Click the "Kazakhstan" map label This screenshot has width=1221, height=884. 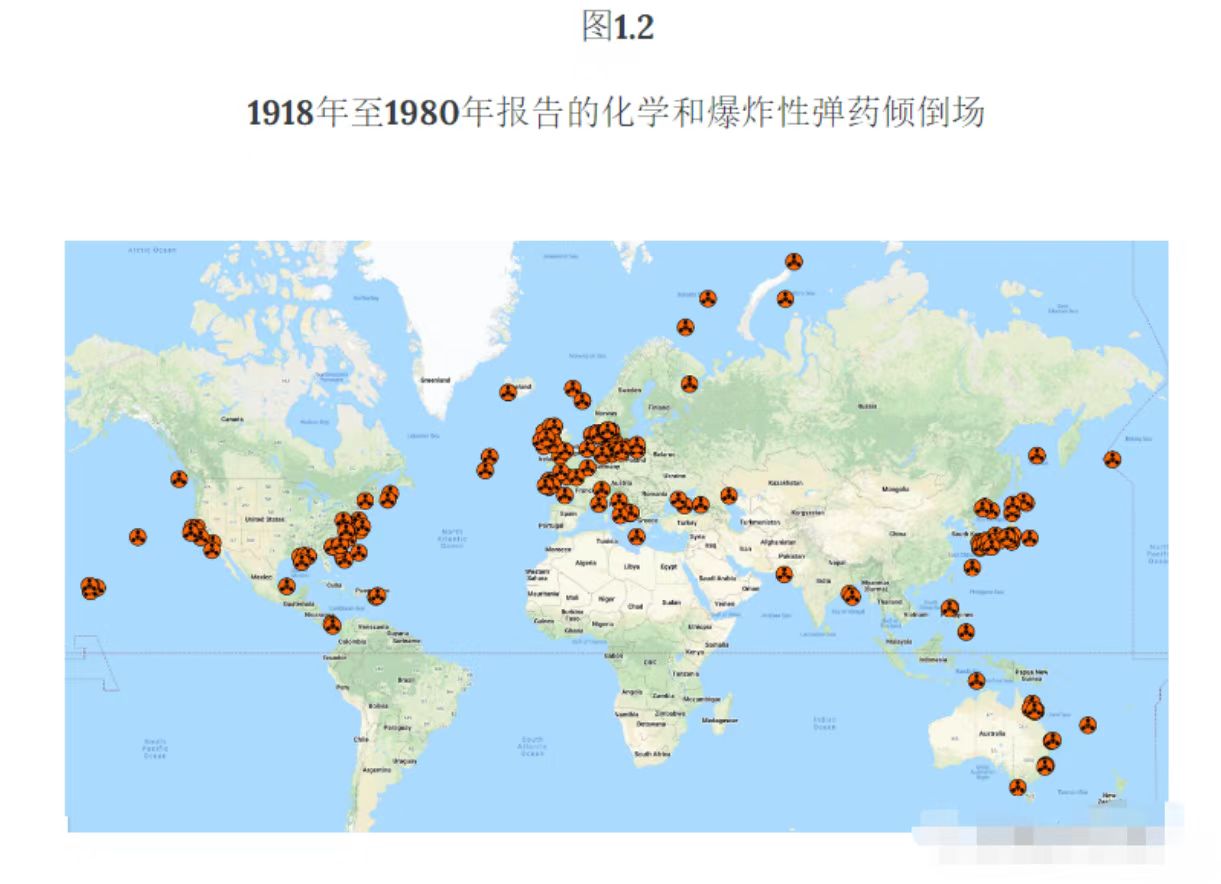(786, 482)
